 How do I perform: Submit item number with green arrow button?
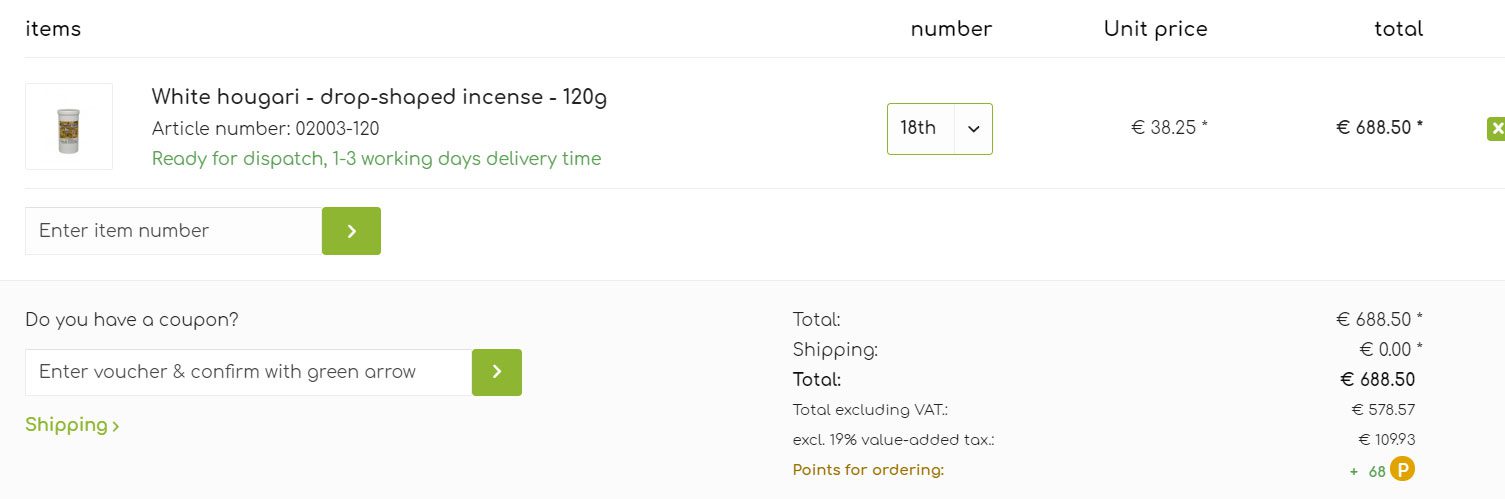[x=351, y=231]
